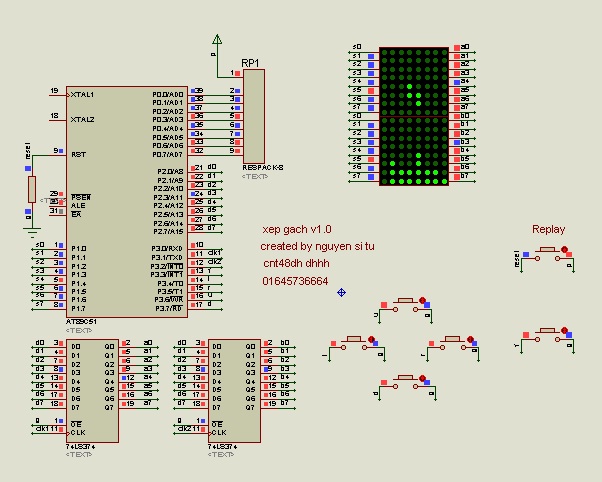The height and width of the screenshot is (482, 602).
Task: Click the b7 terminal beside the LED matrix
Action: point(465,176)
